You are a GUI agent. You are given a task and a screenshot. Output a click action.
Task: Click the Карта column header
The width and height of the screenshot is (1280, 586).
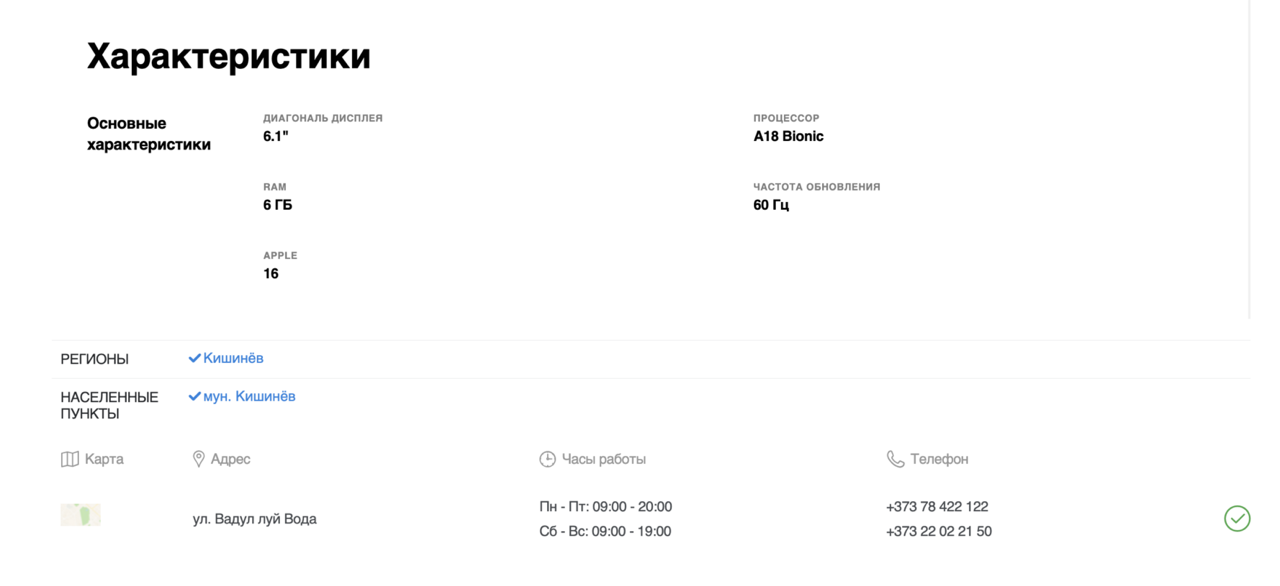click(104, 459)
